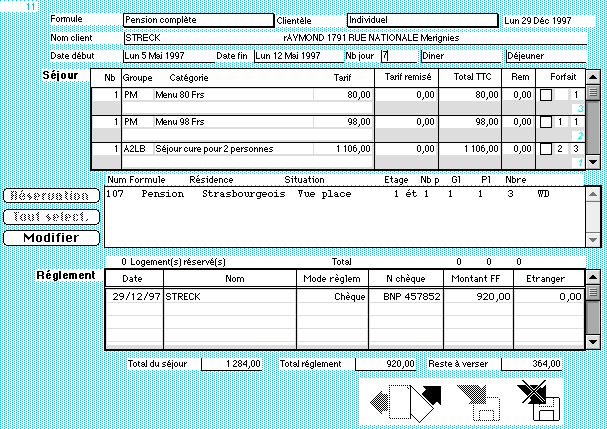
Task: Click the Nom client field containing STRECK
Action: point(355,38)
